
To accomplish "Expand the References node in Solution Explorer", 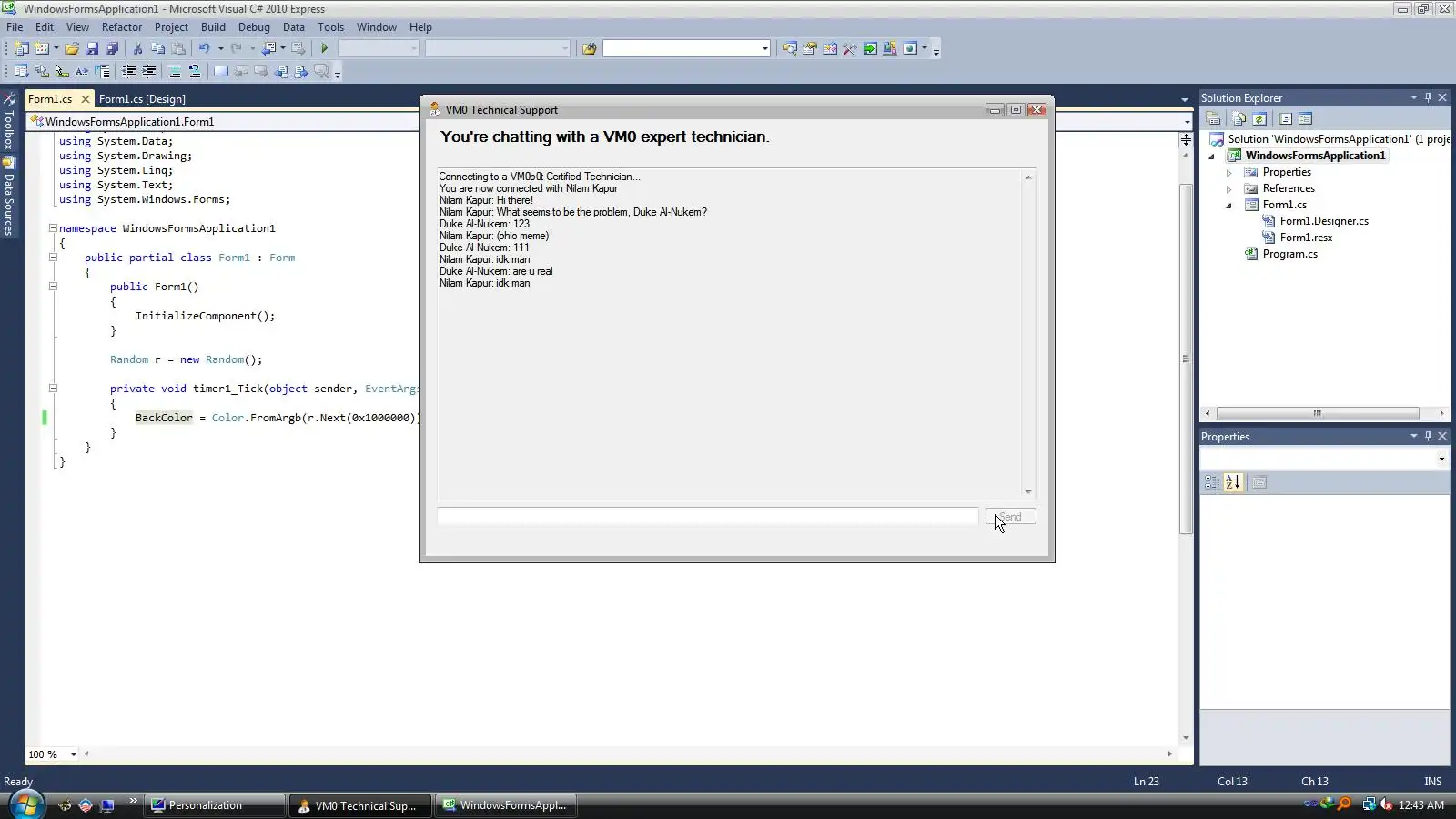I will coord(1228,189).
